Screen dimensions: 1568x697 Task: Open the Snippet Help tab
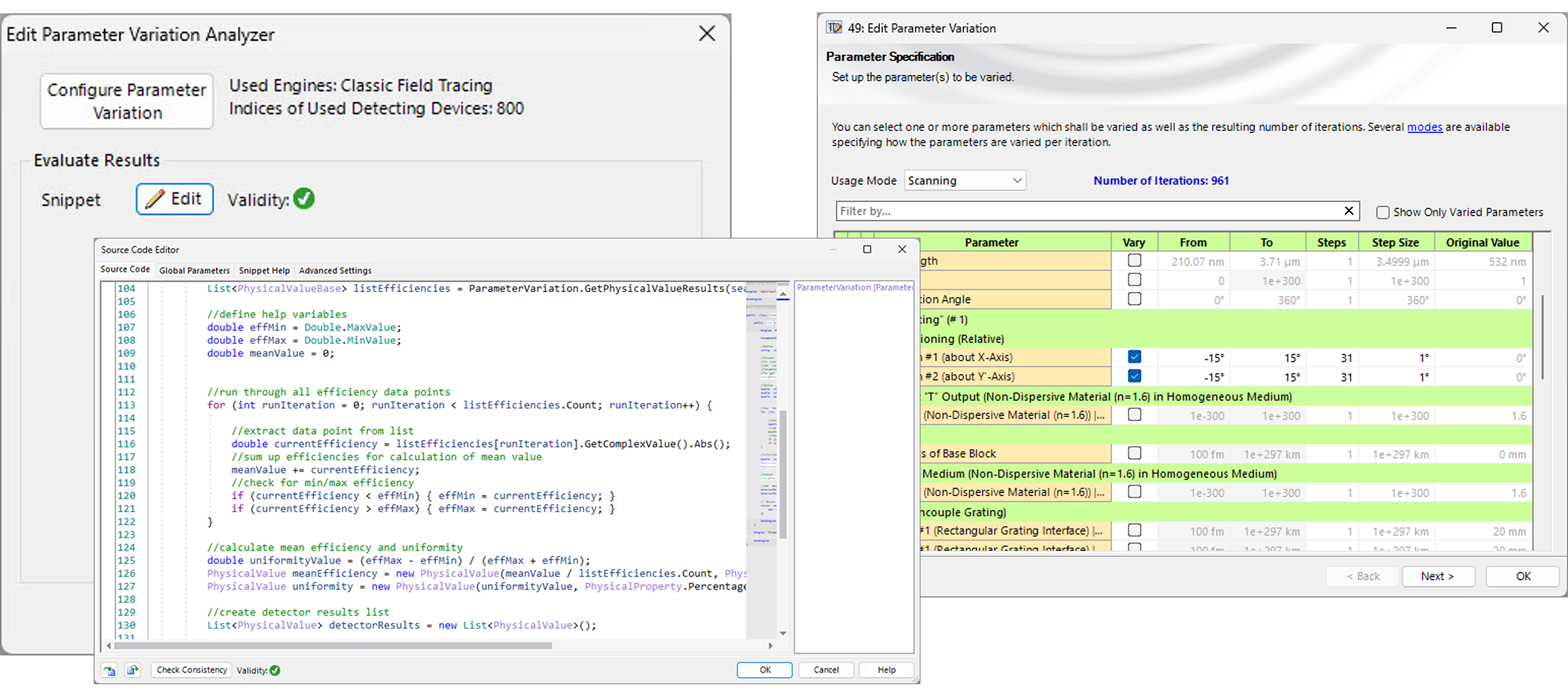264,270
